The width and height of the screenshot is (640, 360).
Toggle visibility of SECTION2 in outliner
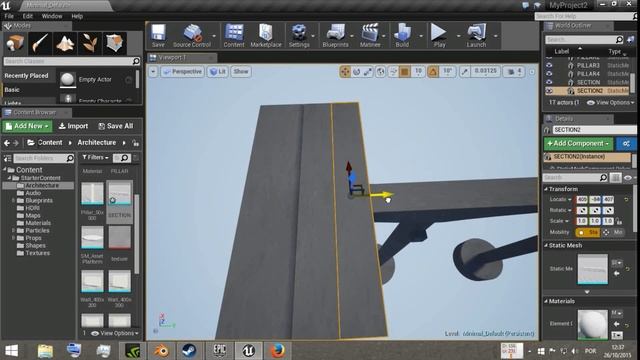pos(549,91)
